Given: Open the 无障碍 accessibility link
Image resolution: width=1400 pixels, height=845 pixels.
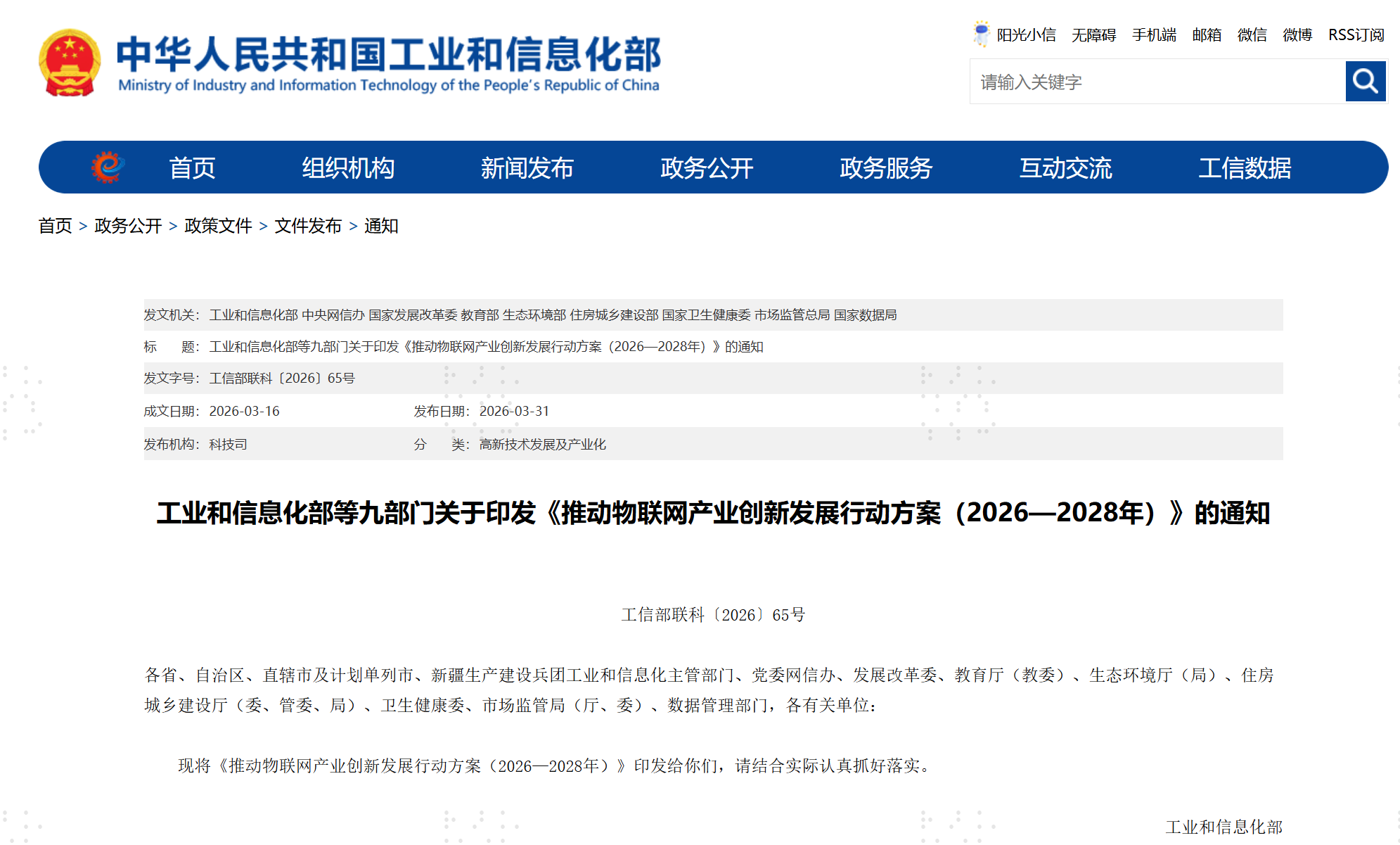Looking at the screenshot, I should pyautogui.click(x=1093, y=35).
